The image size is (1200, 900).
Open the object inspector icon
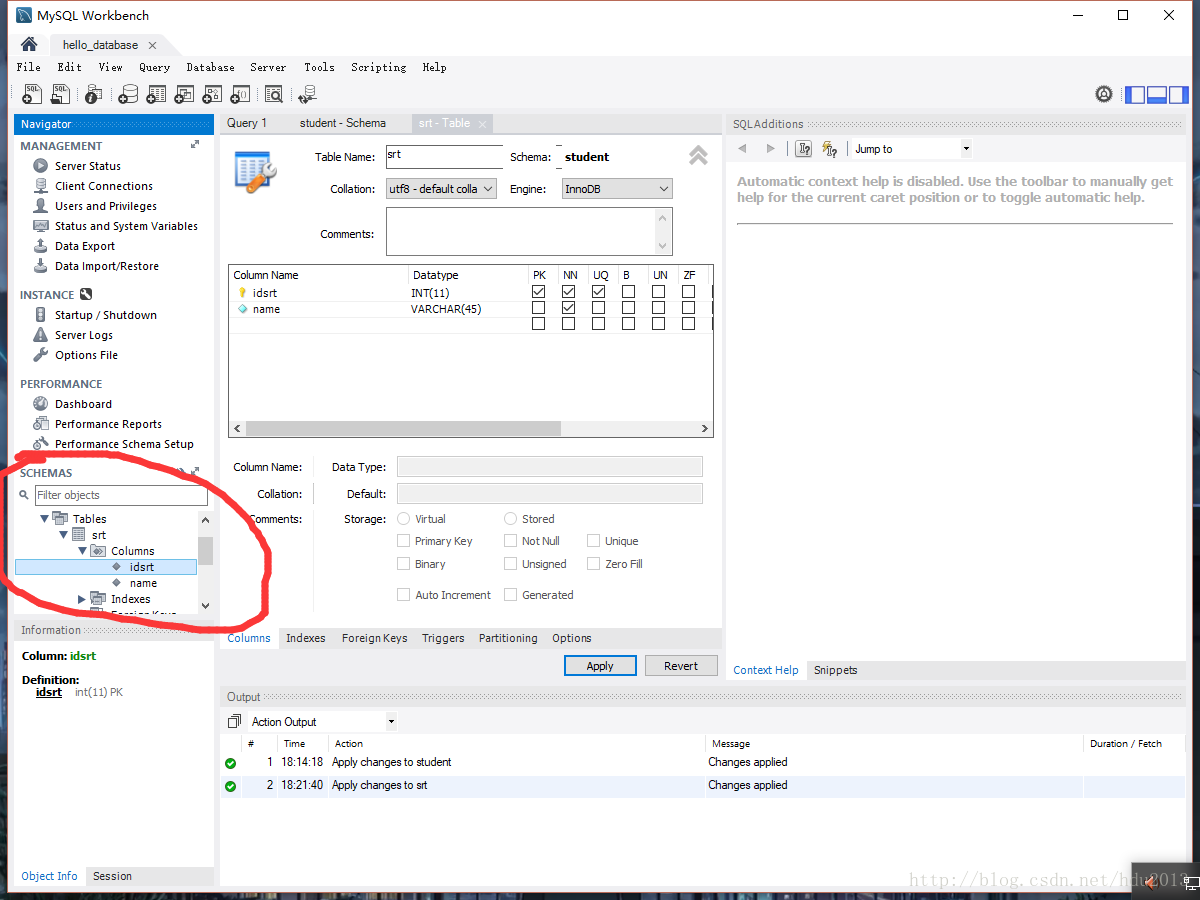tap(93, 94)
